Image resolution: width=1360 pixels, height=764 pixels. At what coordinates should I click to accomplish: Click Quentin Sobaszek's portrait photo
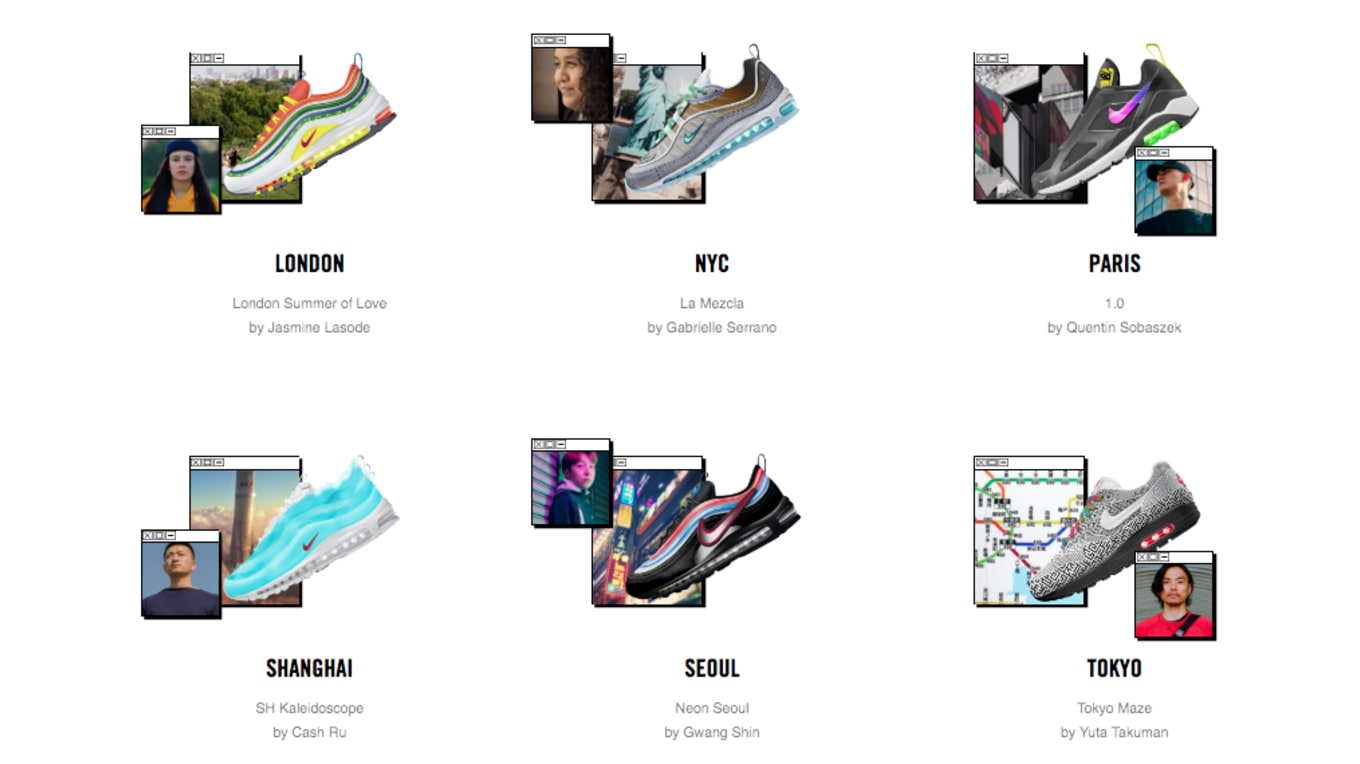(1174, 196)
